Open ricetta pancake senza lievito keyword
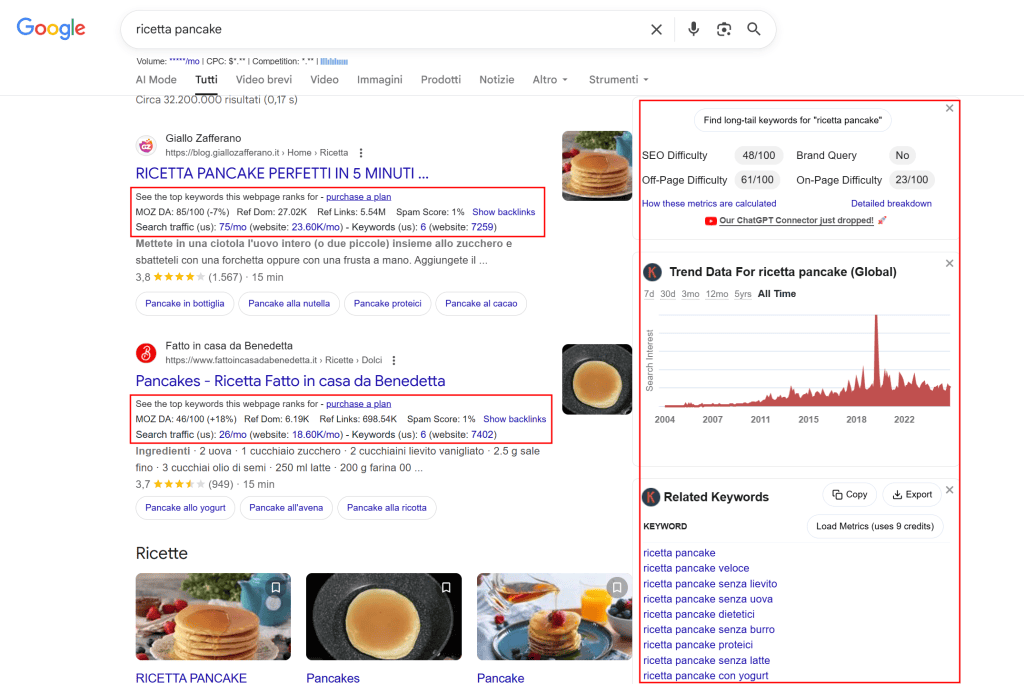 (710, 584)
